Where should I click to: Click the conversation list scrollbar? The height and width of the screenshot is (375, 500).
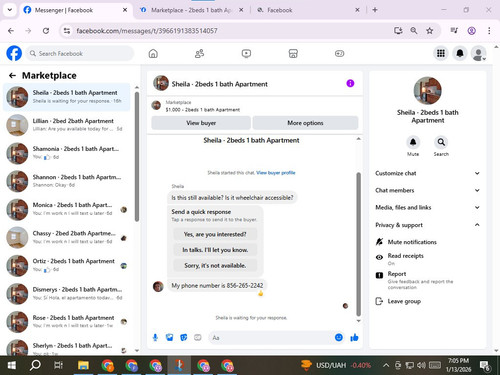[x=137, y=157]
